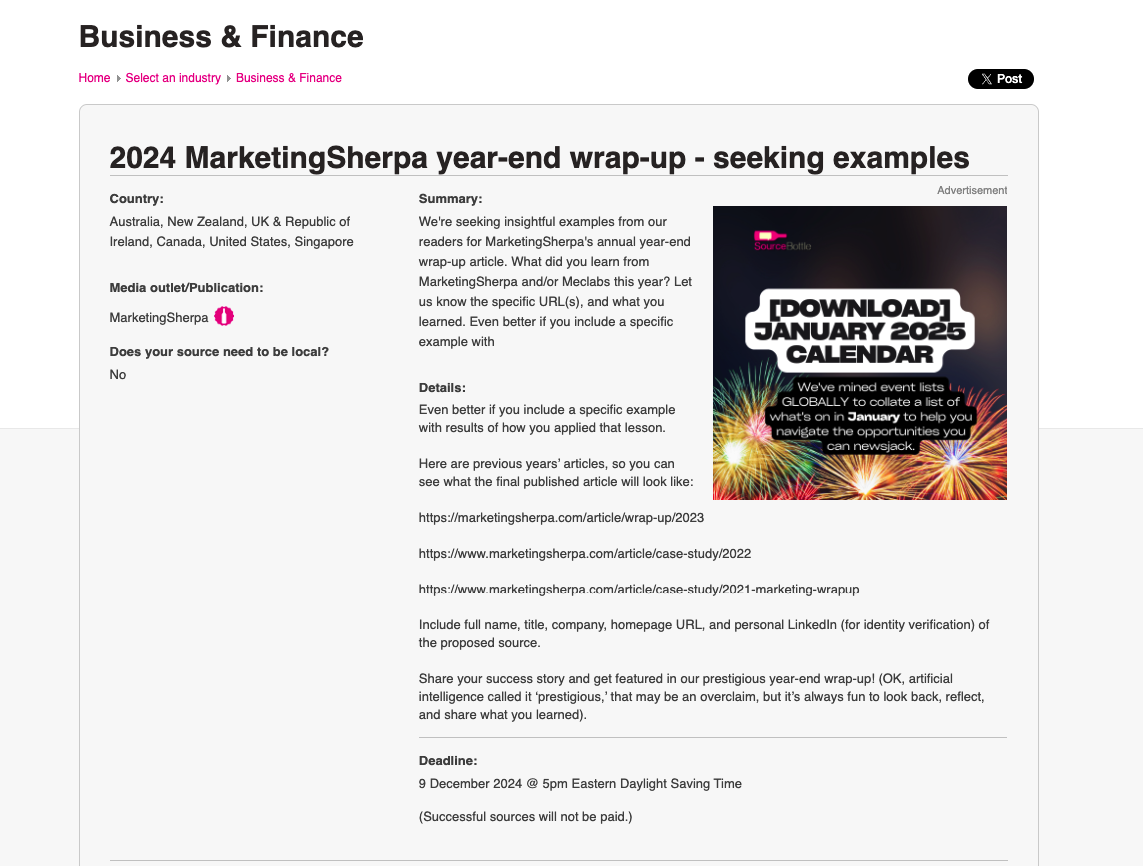Click the arrow separator before Business & Finance
Screen dimensions: 1143x866
pyautogui.click(x=228, y=78)
